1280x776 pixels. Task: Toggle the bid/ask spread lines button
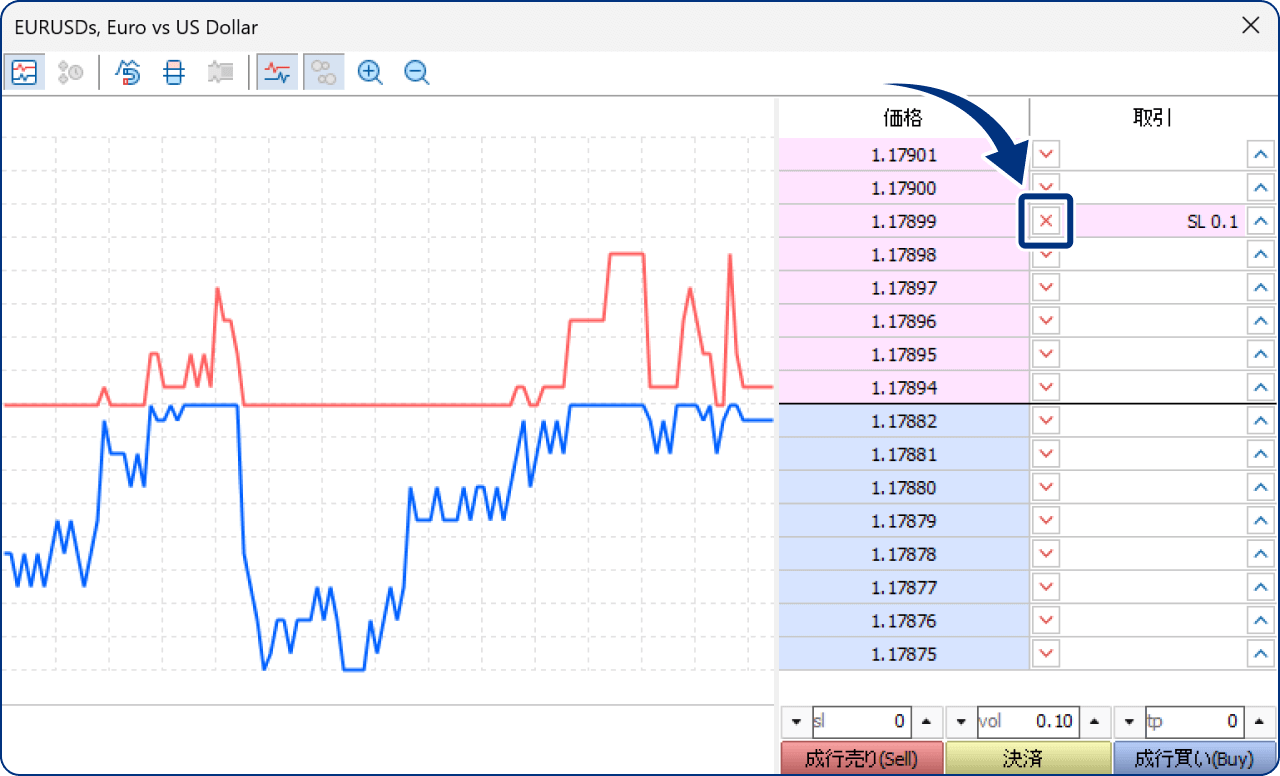point(277,72)
